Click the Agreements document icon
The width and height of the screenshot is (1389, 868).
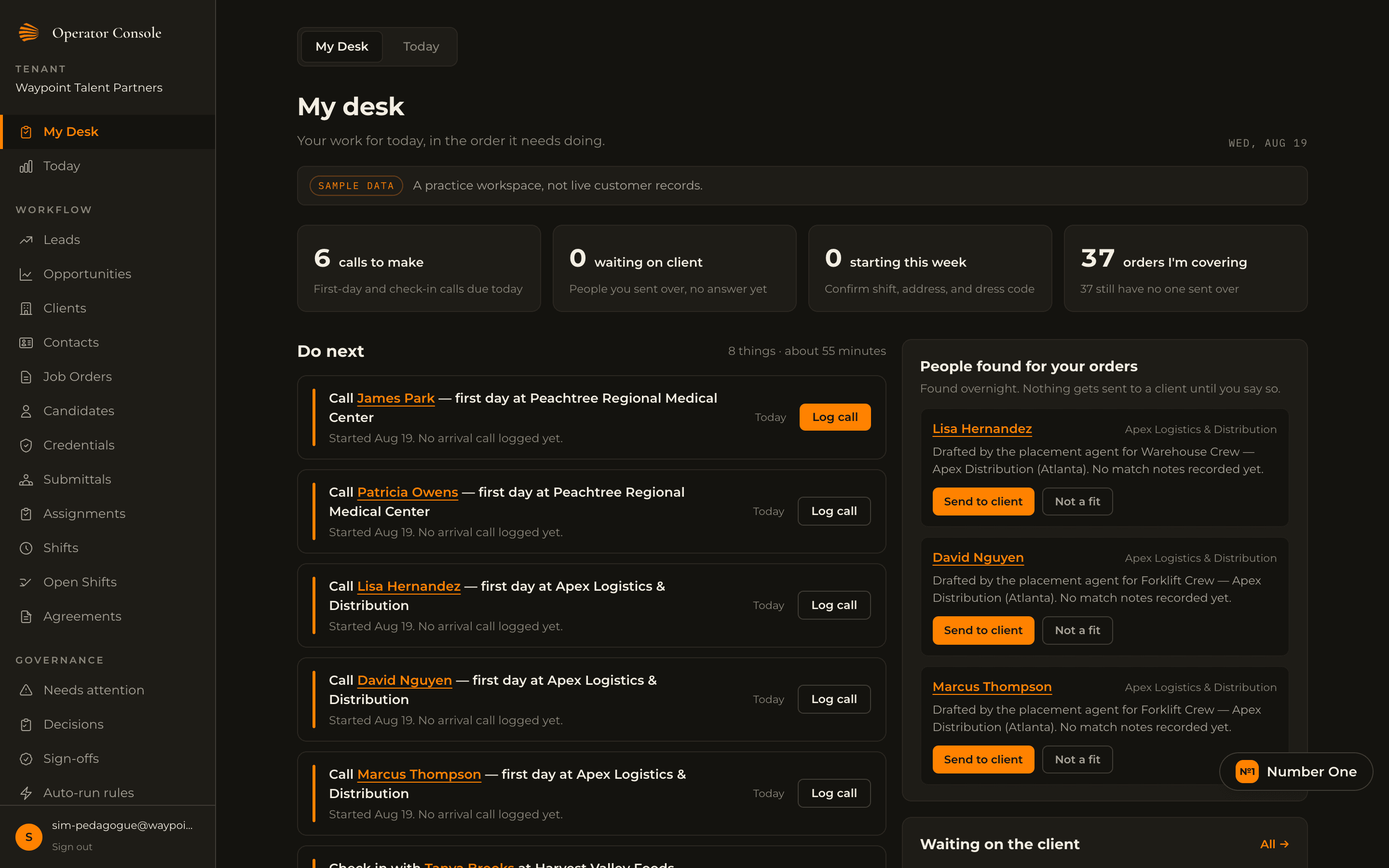point(26,617)
